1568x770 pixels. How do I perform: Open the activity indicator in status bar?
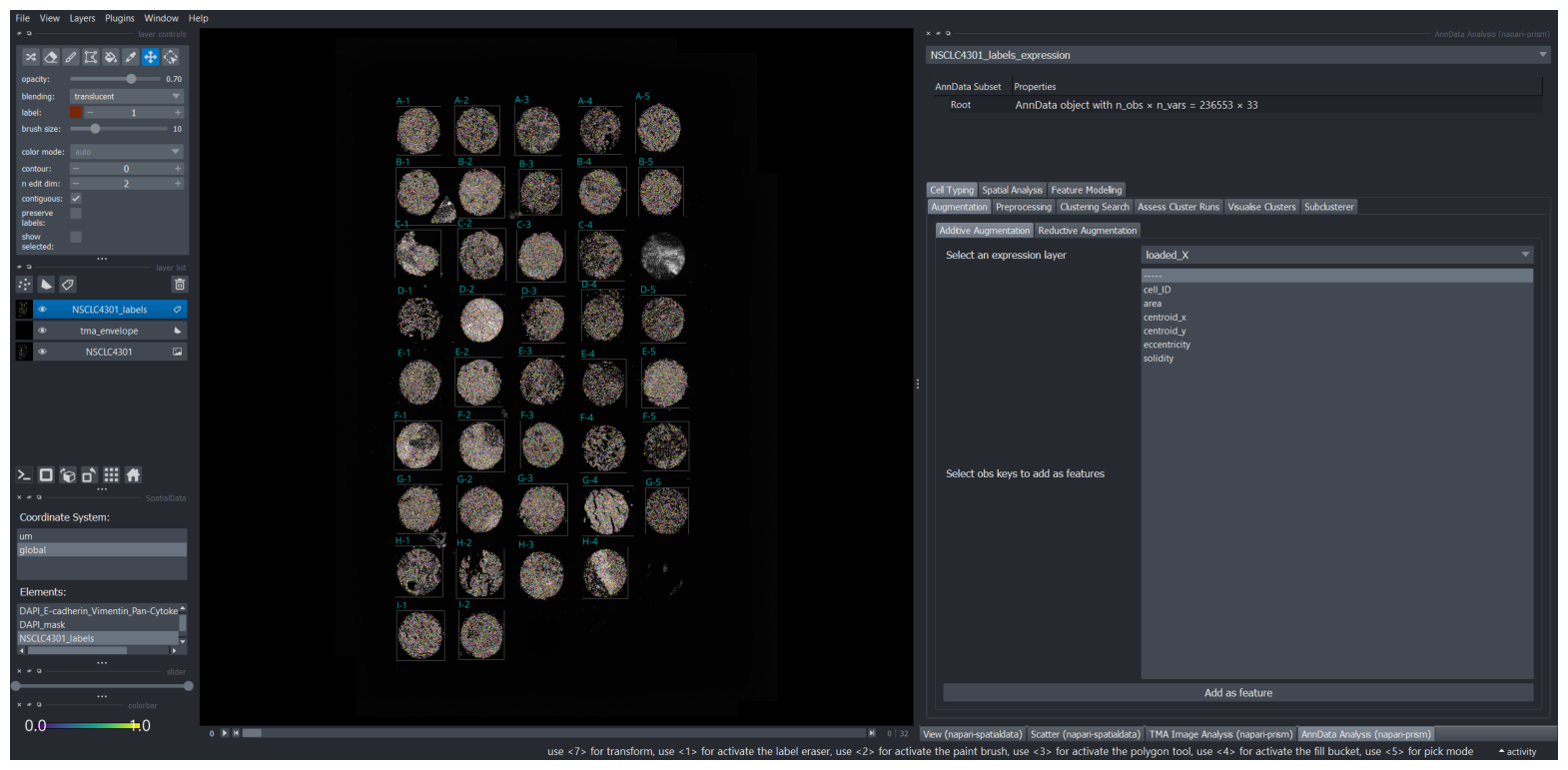click(x=1517, y=752)
